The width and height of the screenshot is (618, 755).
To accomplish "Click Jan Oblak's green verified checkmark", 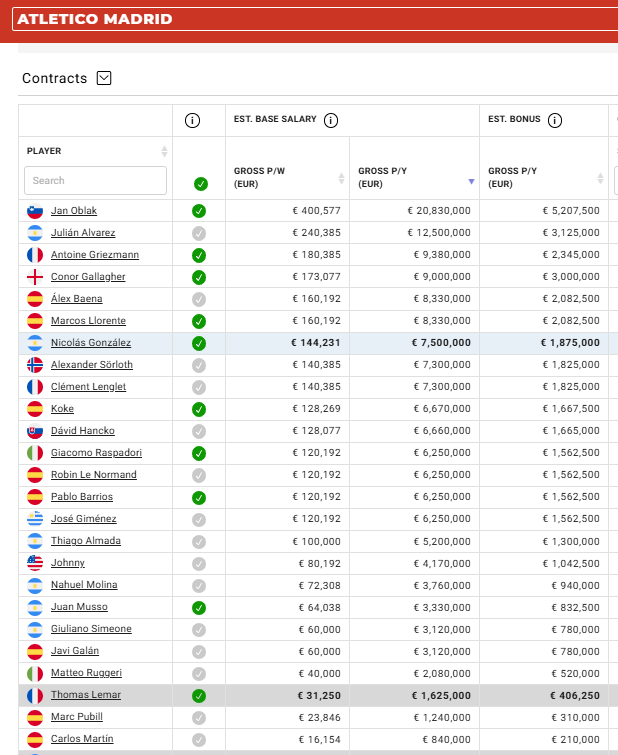I will 199,211.
